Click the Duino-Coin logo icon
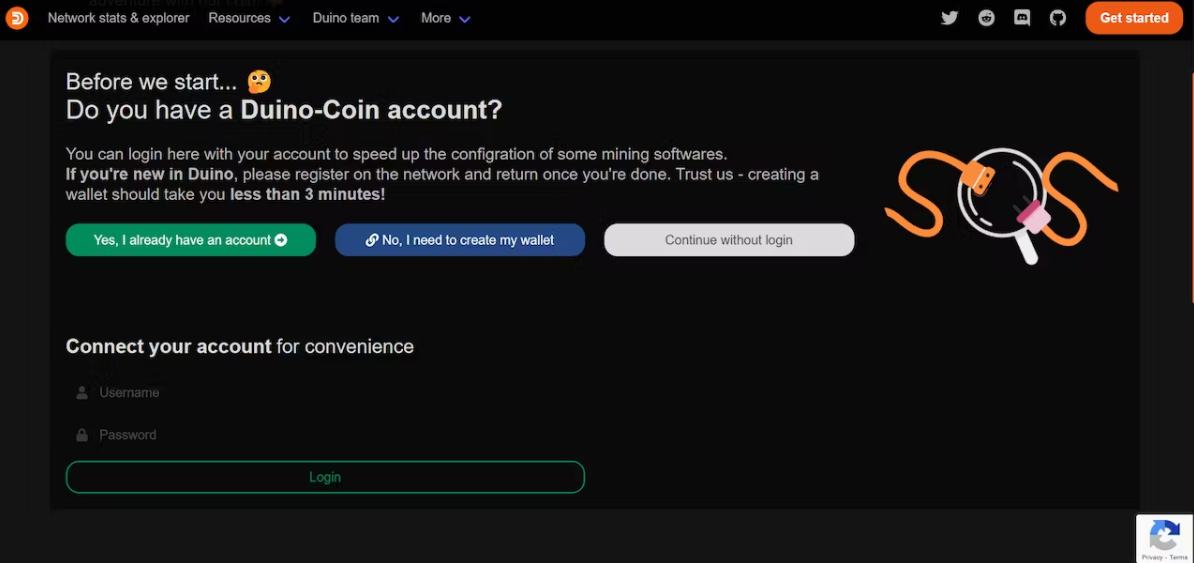This screenshot has width=1194, height=563. pyautogui.click(x=17, y=18)
